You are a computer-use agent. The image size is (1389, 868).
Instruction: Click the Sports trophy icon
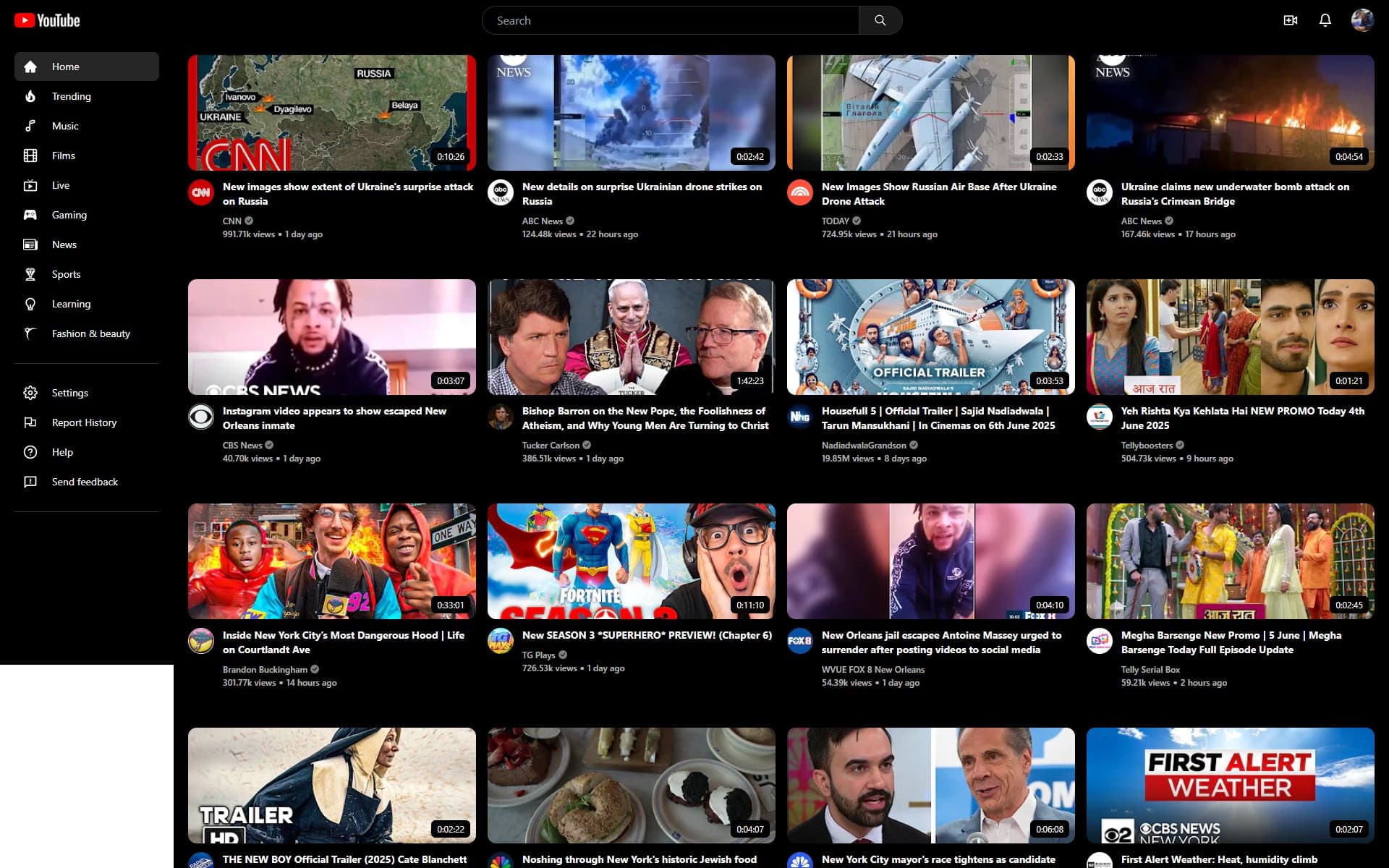[x=30, y=274]
